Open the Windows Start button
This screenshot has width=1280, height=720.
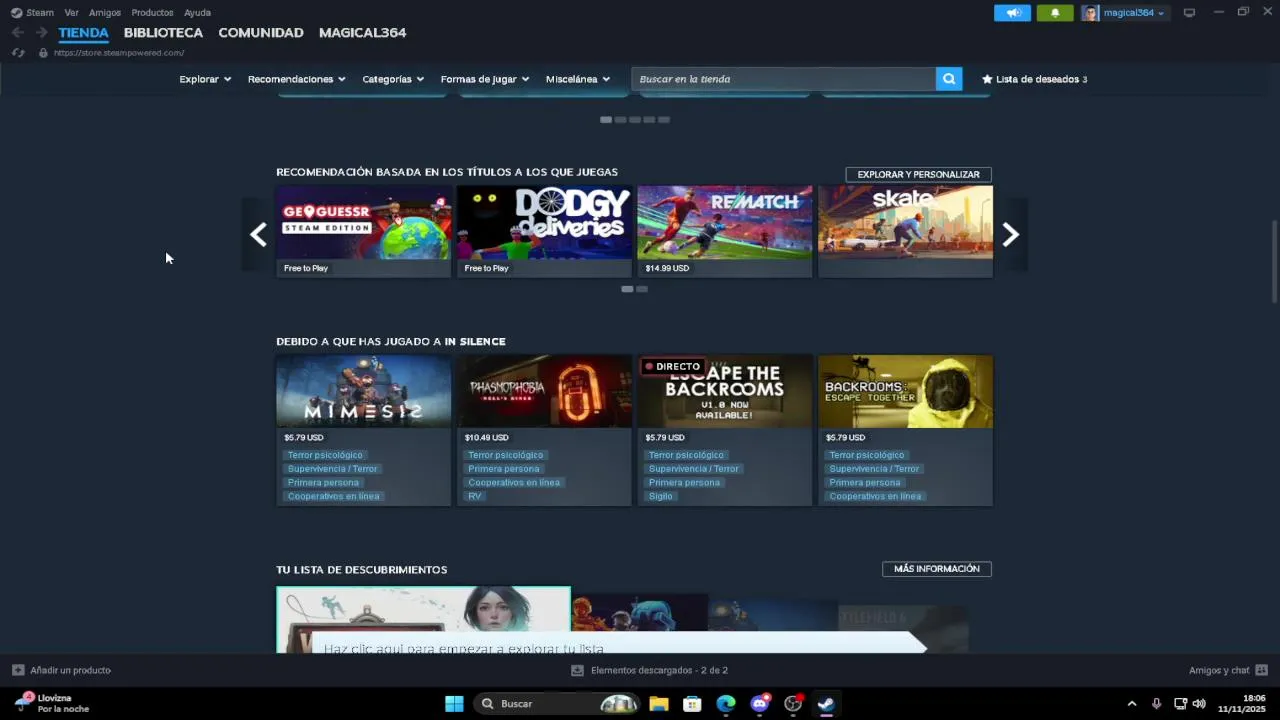click(454, 704)
